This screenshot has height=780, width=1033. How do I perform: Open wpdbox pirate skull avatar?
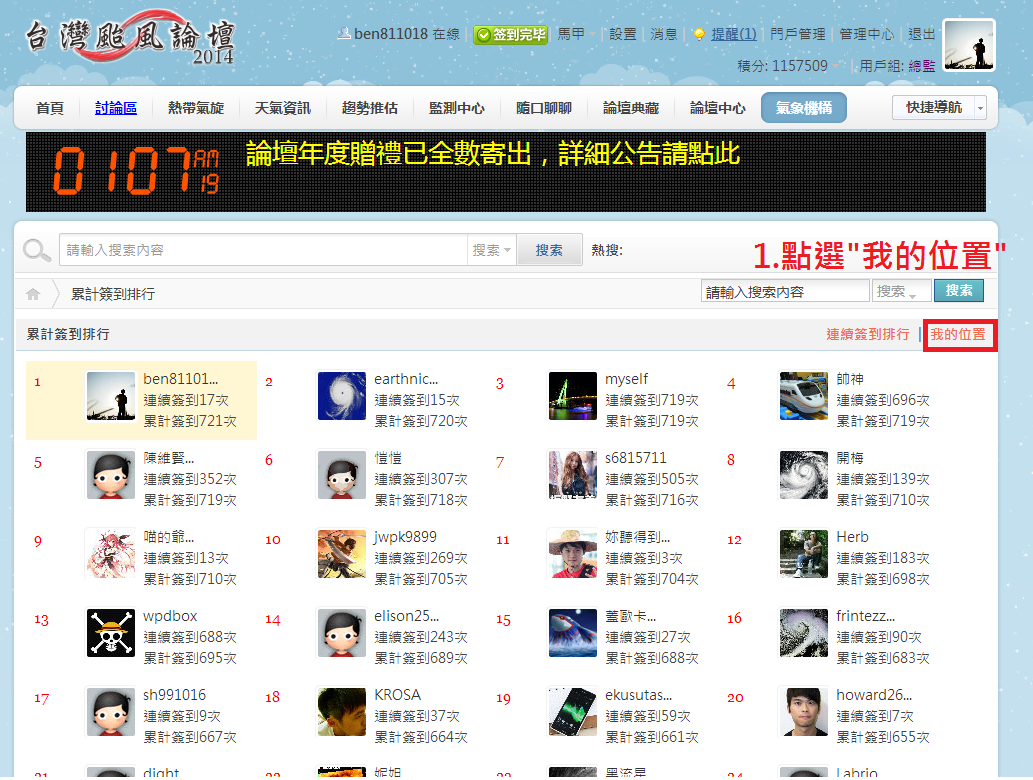111,633
